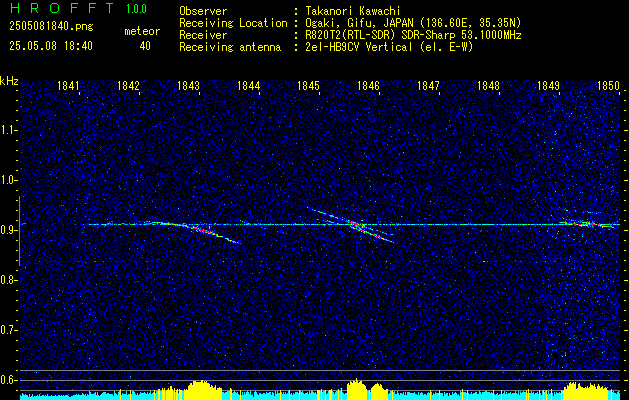Image resolution: width=629 pixels, height=400 pixels.
Task: Click the 1844 time marker
Action: pyautogui.click(x=249, y=86)
